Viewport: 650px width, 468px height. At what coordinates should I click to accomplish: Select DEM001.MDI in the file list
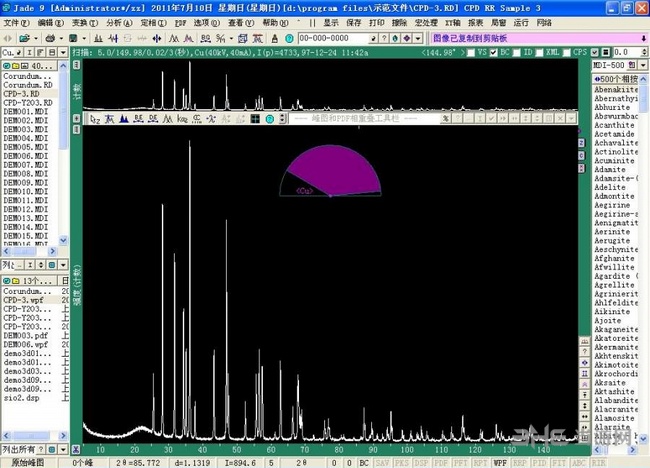tap(26, 110)
